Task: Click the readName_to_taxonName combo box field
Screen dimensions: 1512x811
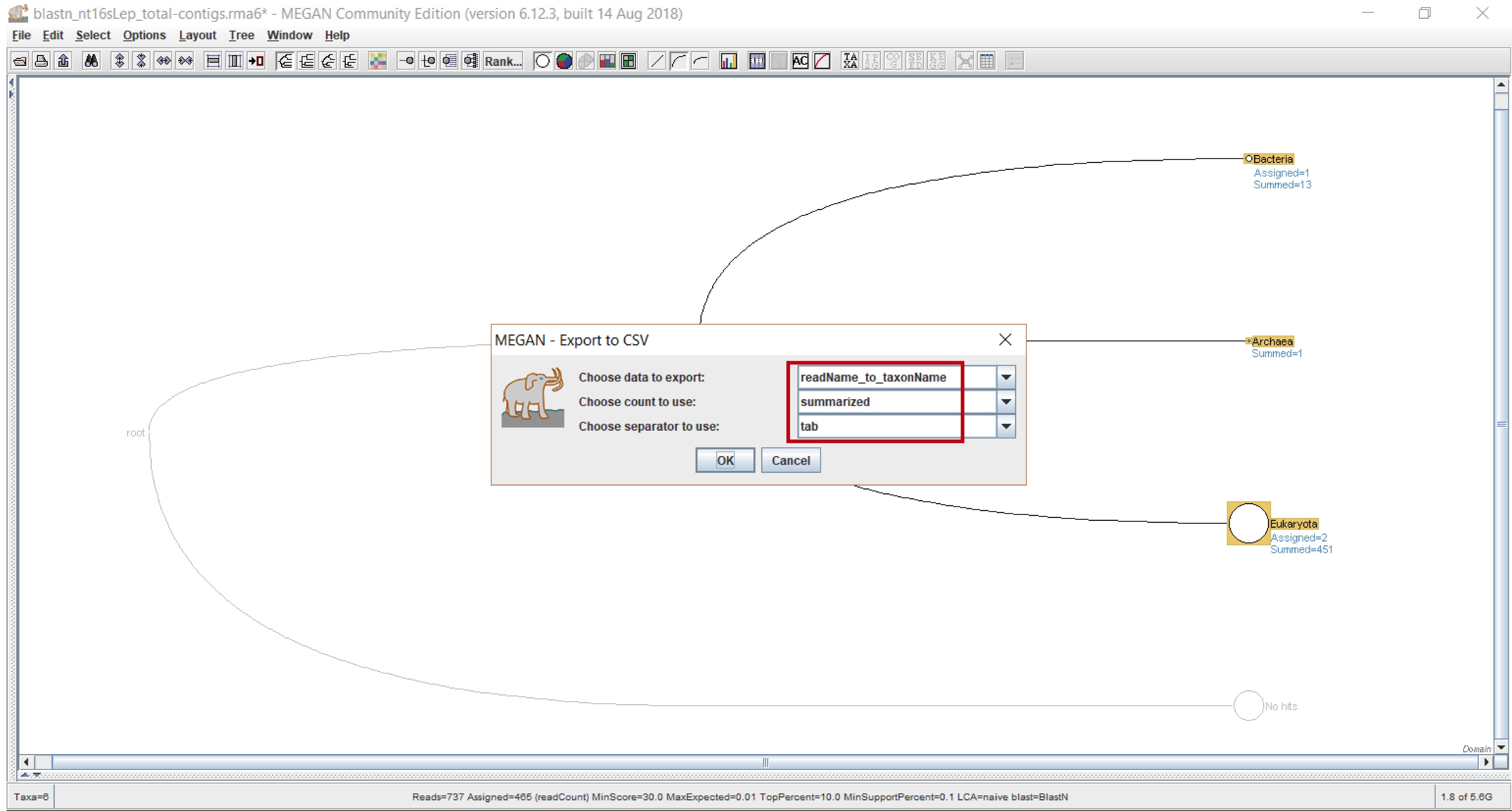Action: [x=897, y=377]
